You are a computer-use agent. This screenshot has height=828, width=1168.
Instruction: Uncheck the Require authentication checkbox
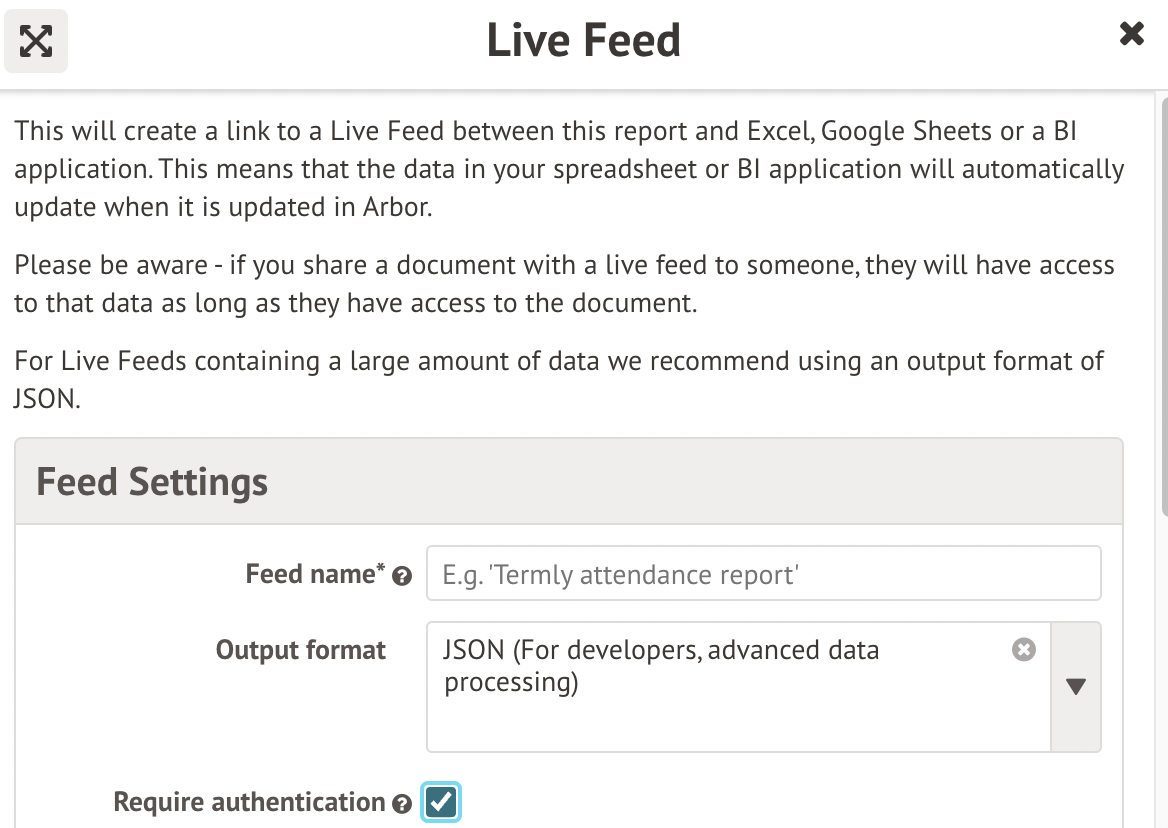(441, 802)
